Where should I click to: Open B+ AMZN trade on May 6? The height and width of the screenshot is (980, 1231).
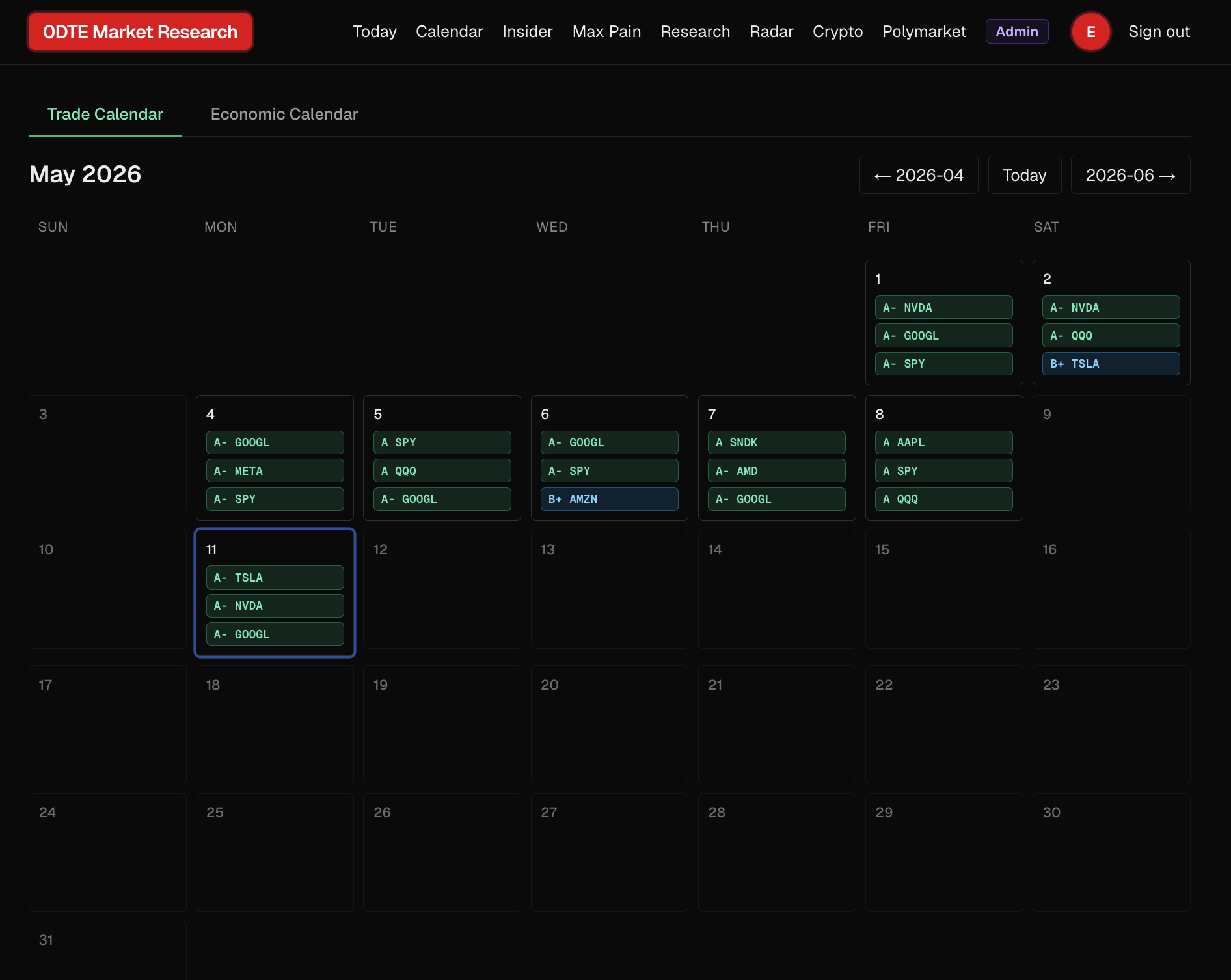[610, 499]
